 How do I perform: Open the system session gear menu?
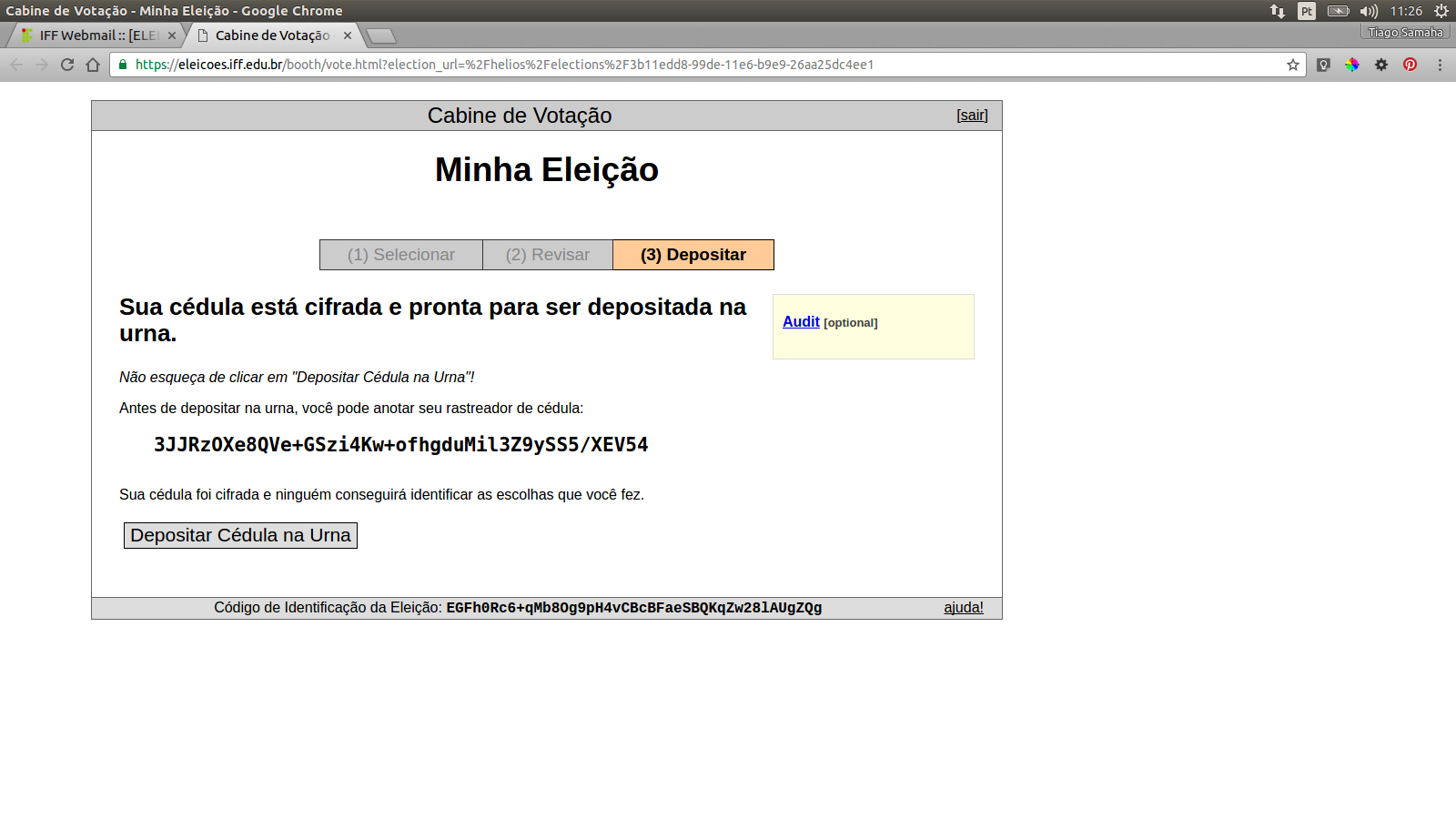(x=1441, y=11)
